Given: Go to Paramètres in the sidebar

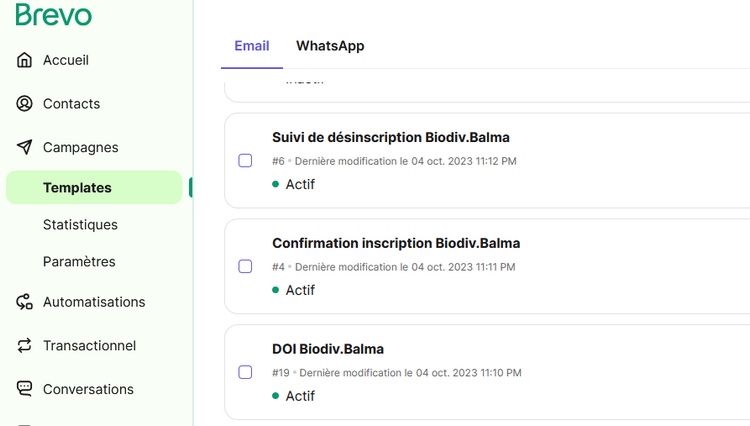Looking at the screenshot, I should coord(79,262).
